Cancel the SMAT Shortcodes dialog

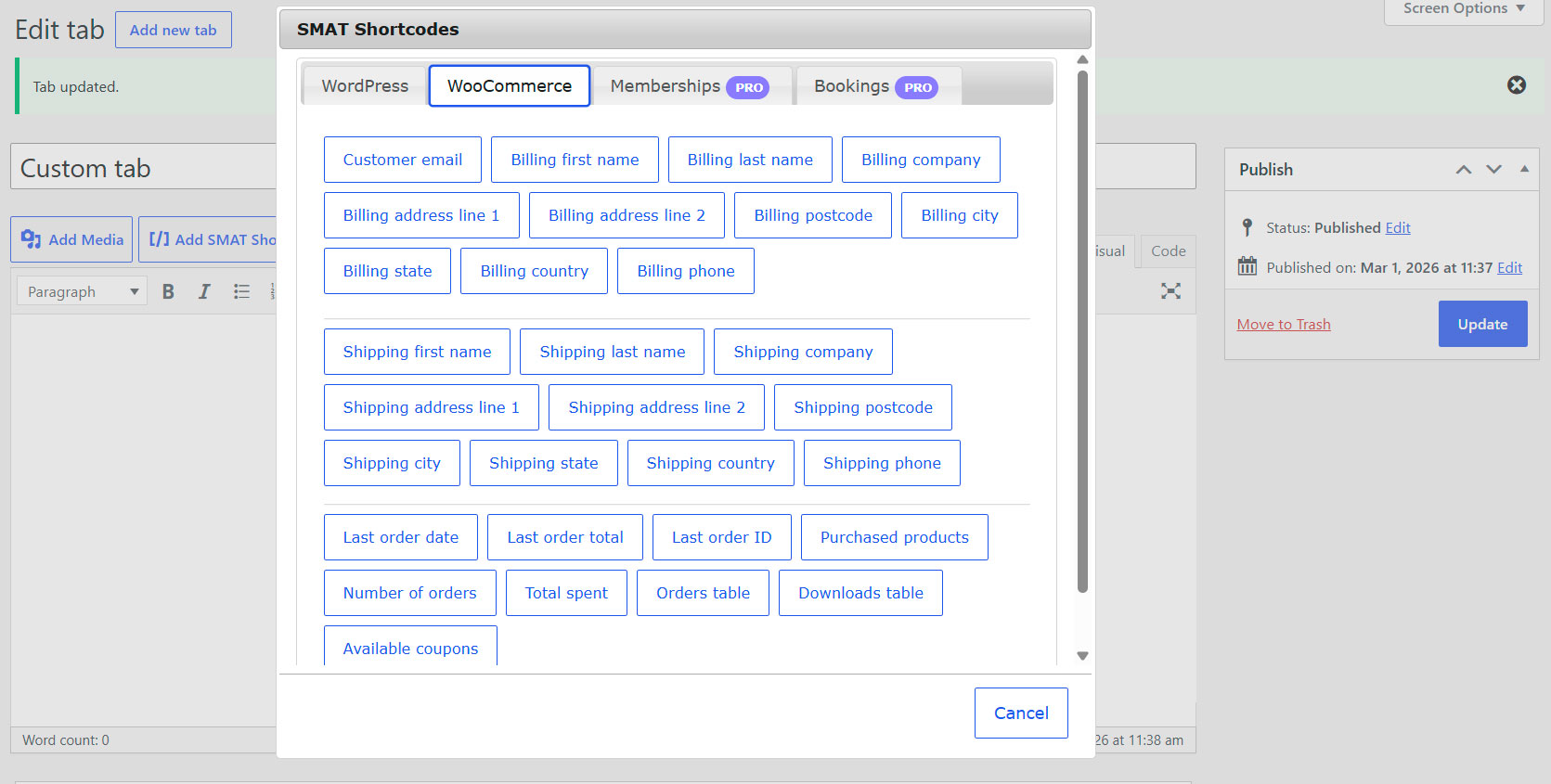click(x=1021, y=713)
